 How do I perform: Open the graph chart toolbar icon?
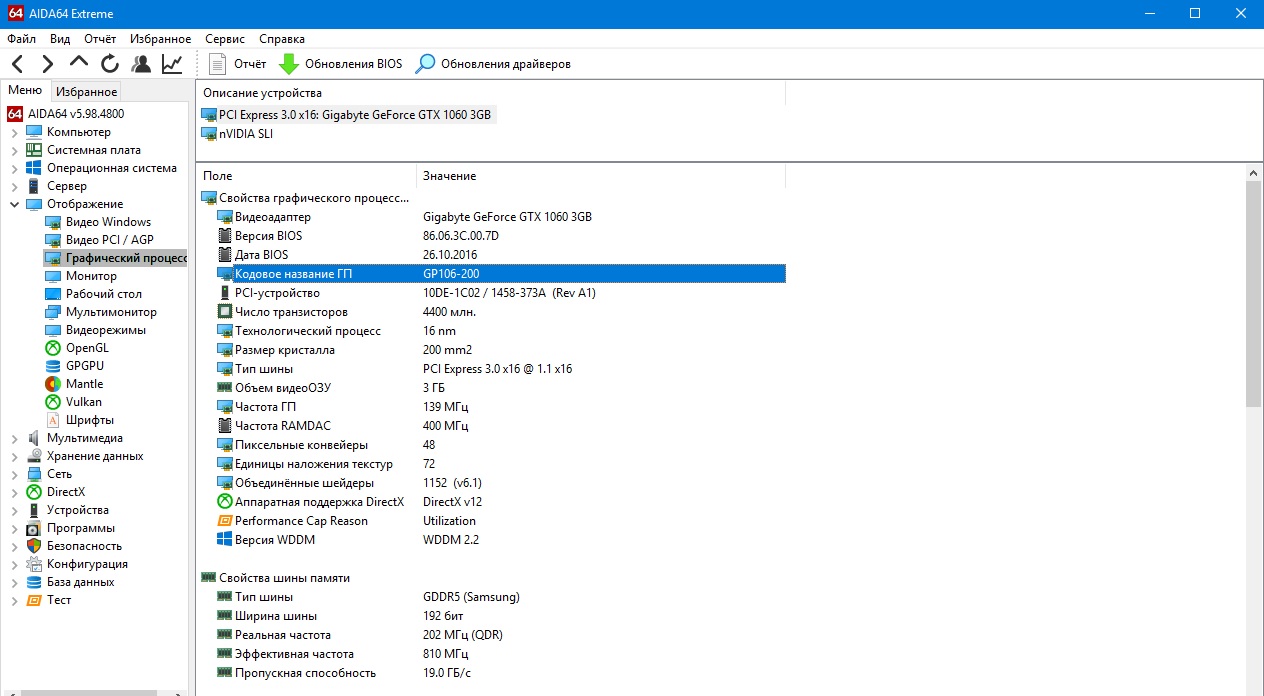coord(172,64)
